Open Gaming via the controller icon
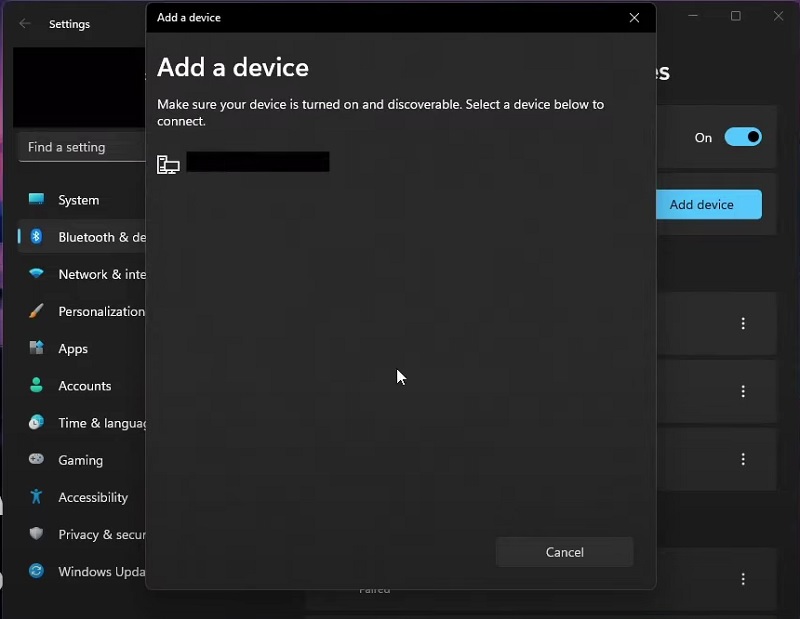Image resolution: width=800 pixels, height=619 pixels. tap(36, 460)
